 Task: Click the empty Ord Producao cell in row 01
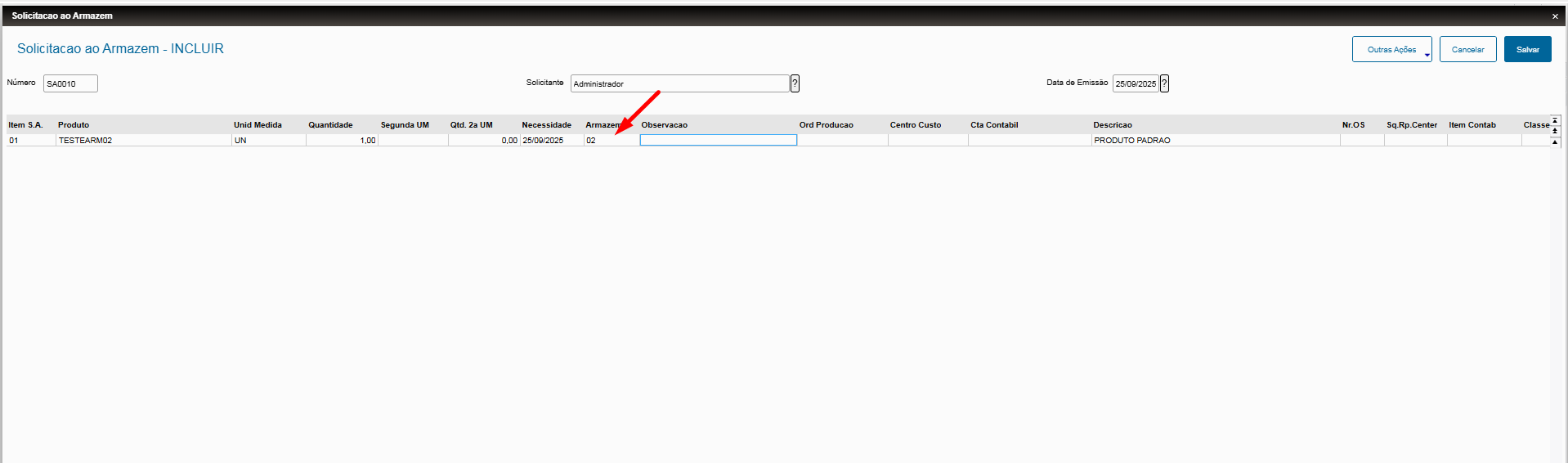coord(843,141)
